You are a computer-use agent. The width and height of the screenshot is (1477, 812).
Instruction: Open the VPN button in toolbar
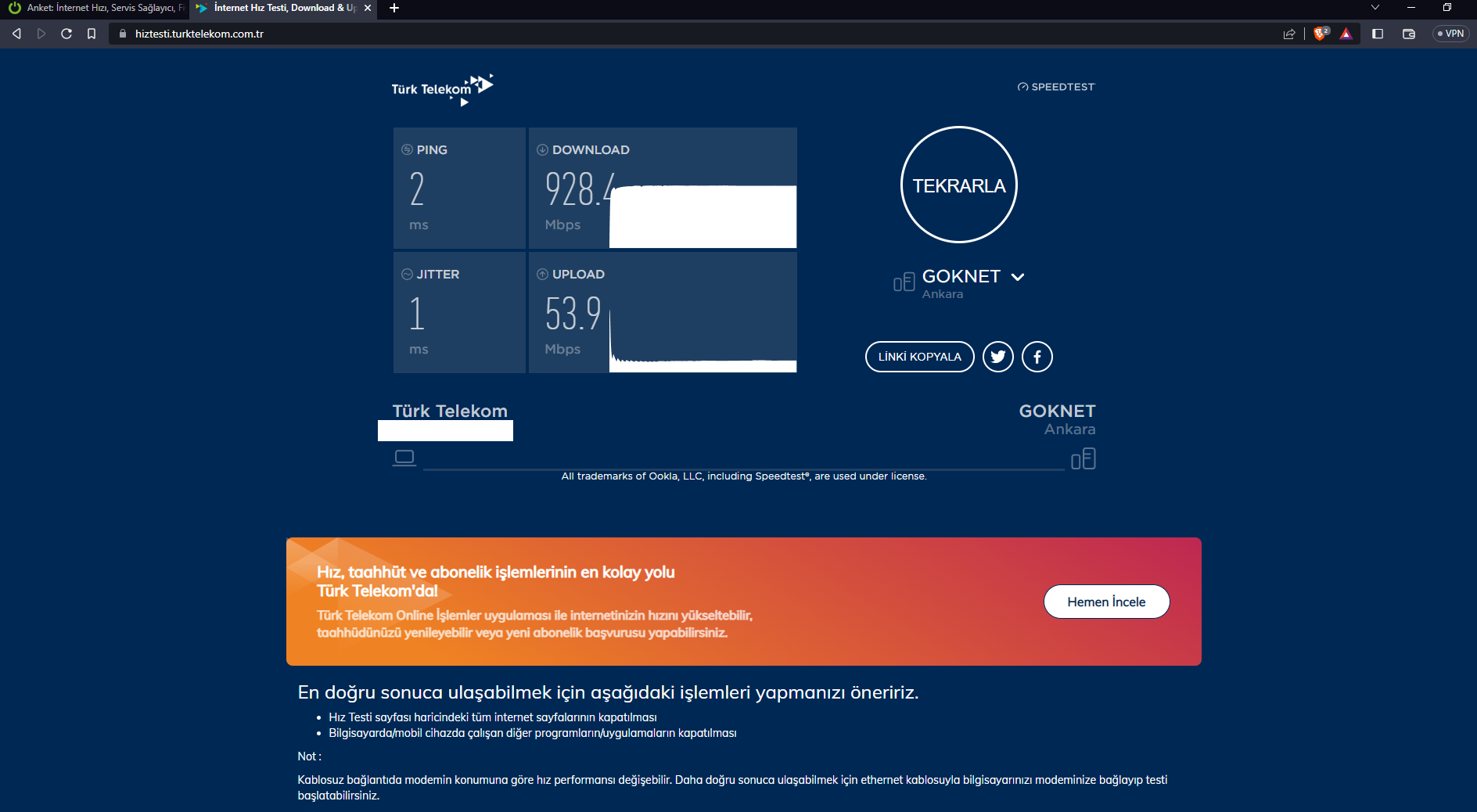(x=1451, y=34)
